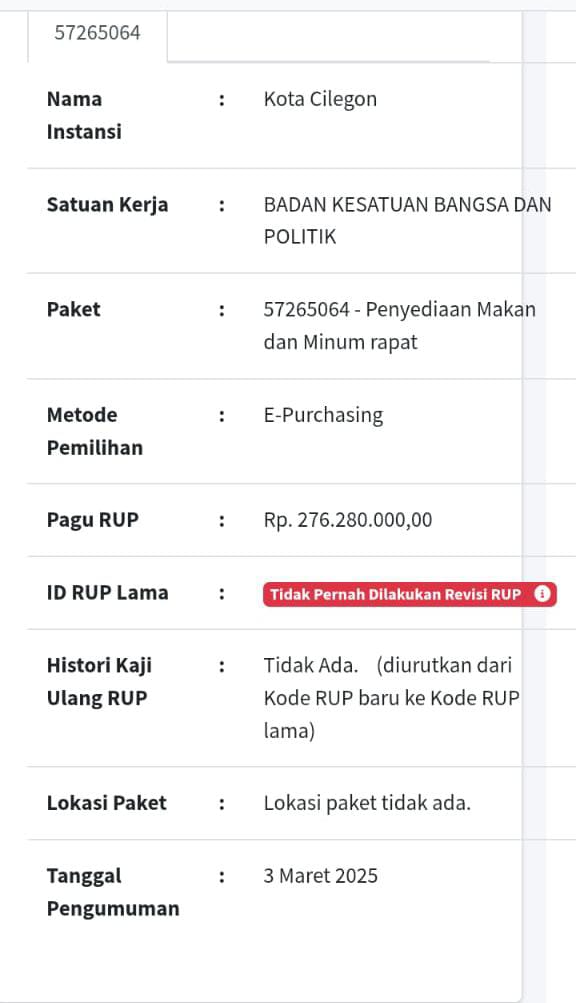Click the red Tidak Pernah Dilakukan Revisi RUP badge
Screen dimensions: 576x1003
coord(410,594)
